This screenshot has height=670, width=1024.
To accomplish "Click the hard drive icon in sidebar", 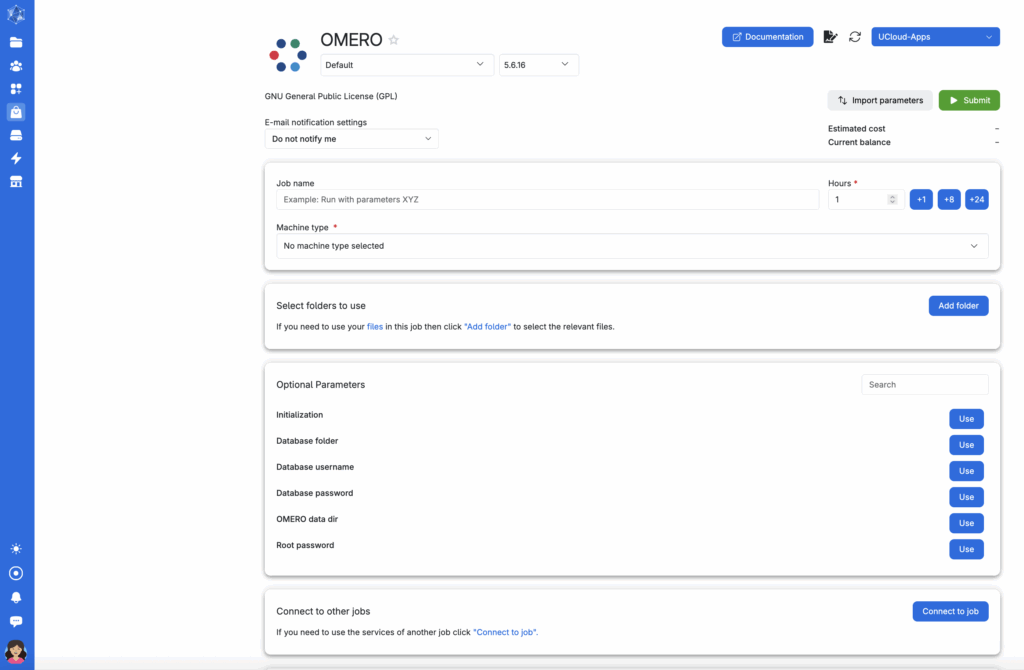I will [x=16, y=135].
